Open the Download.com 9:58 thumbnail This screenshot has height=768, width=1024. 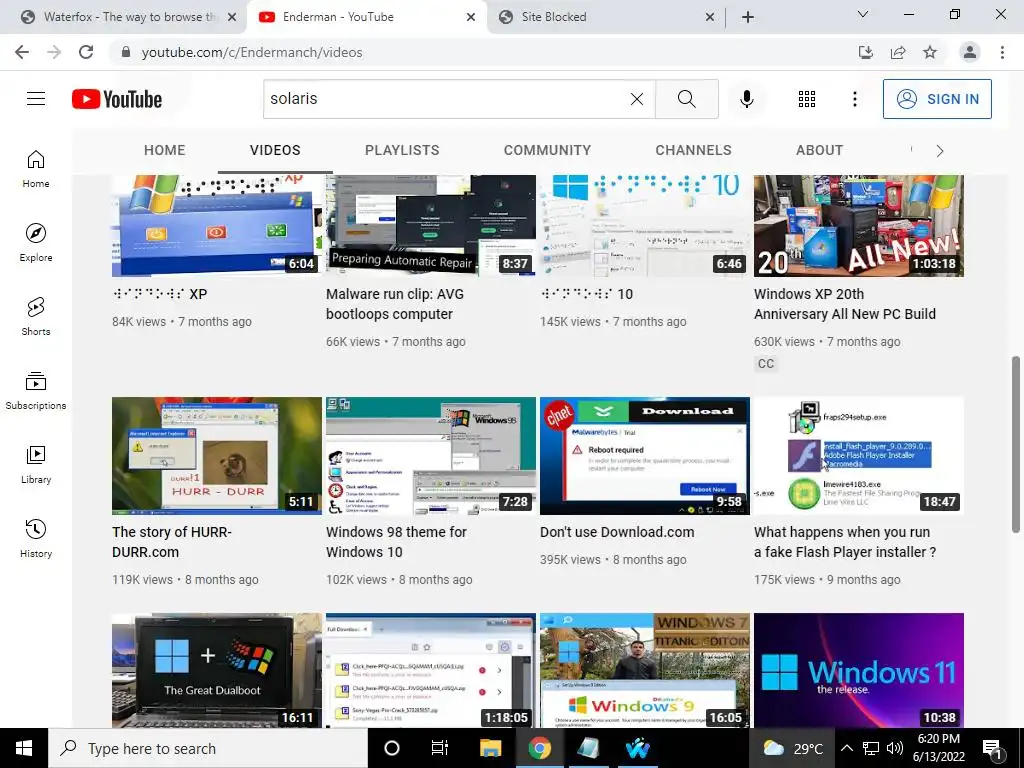click(x=645, y=456)
